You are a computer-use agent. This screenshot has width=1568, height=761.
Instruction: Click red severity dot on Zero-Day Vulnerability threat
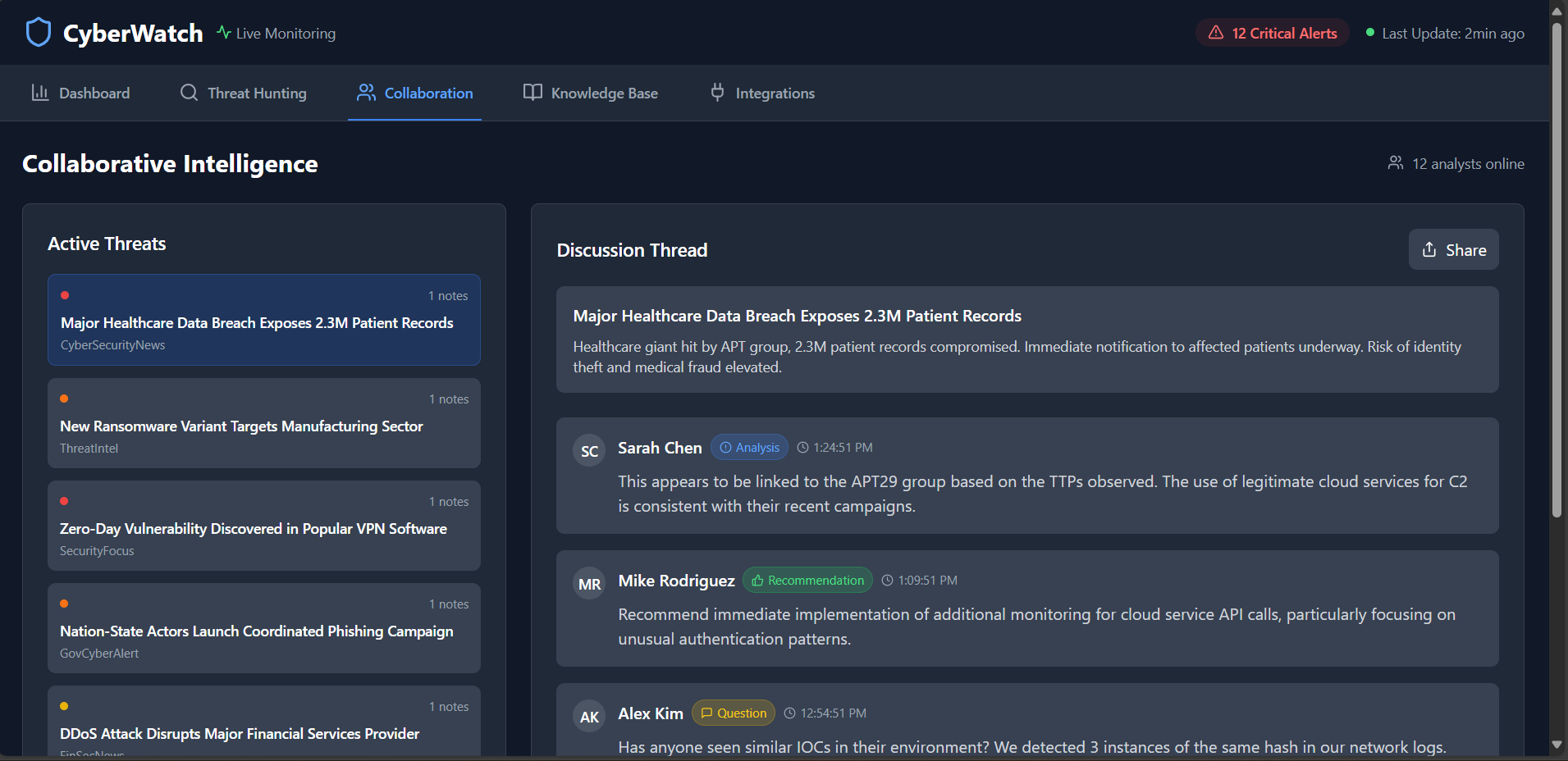(x=64, y=501)
